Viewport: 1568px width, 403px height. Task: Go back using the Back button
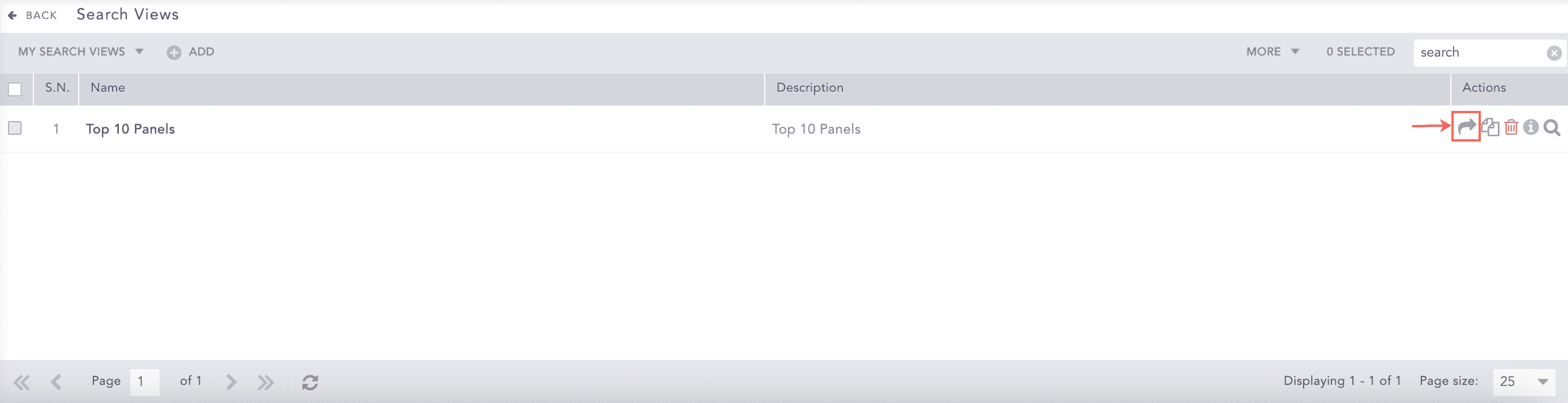click(33, 15)
